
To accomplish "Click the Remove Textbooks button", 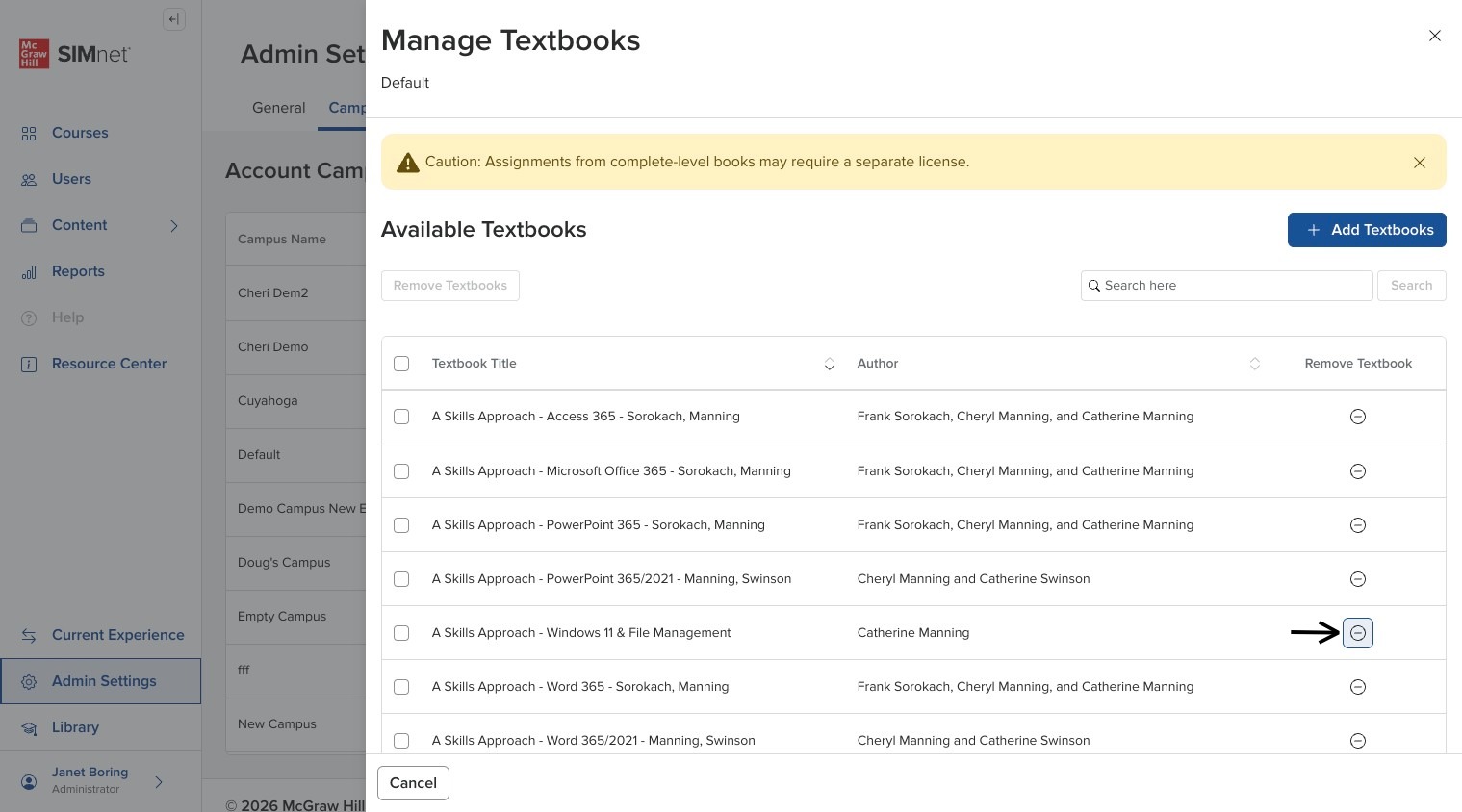I will (x=450, y=286).
